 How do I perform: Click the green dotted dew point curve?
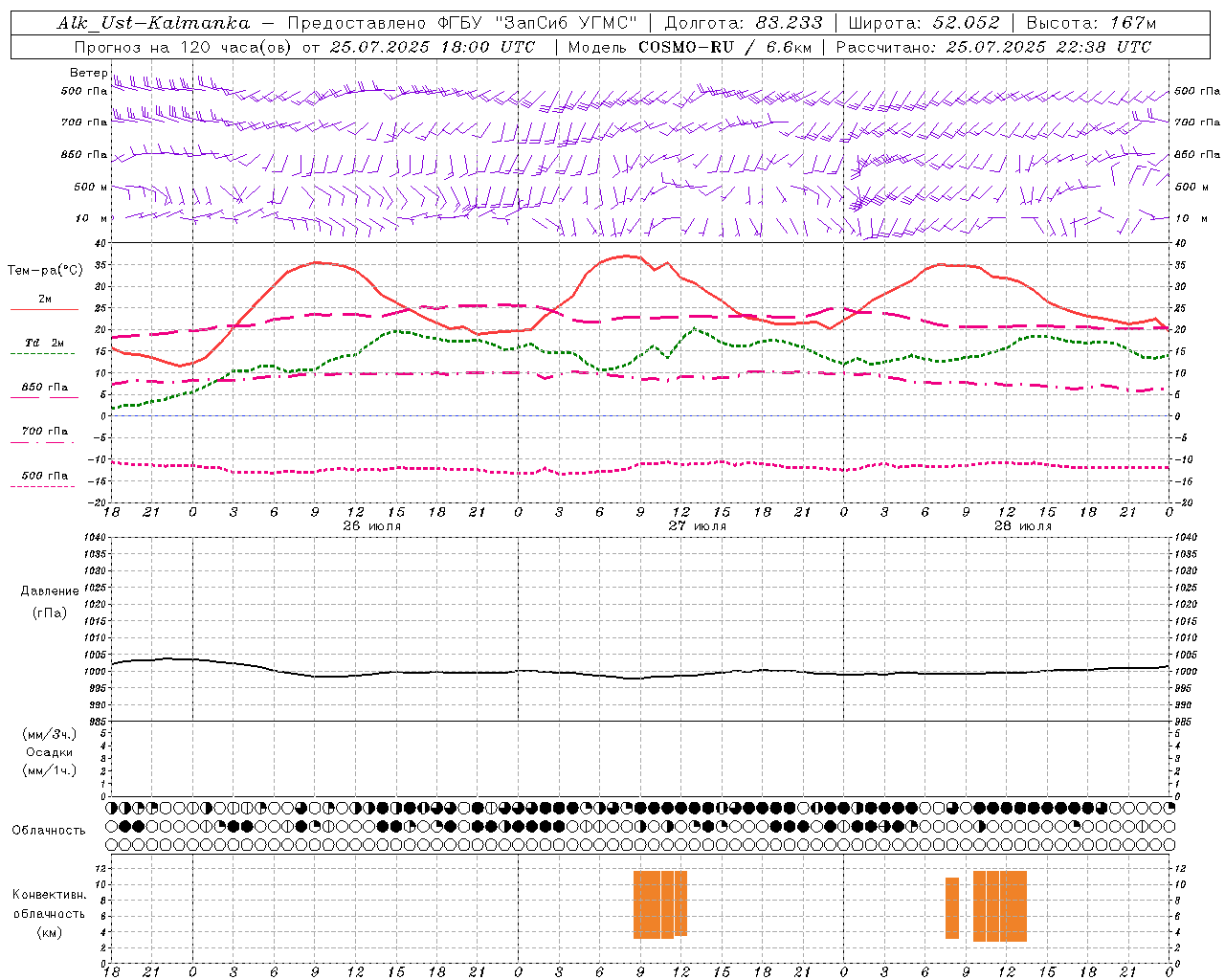(x=639, y=368)
